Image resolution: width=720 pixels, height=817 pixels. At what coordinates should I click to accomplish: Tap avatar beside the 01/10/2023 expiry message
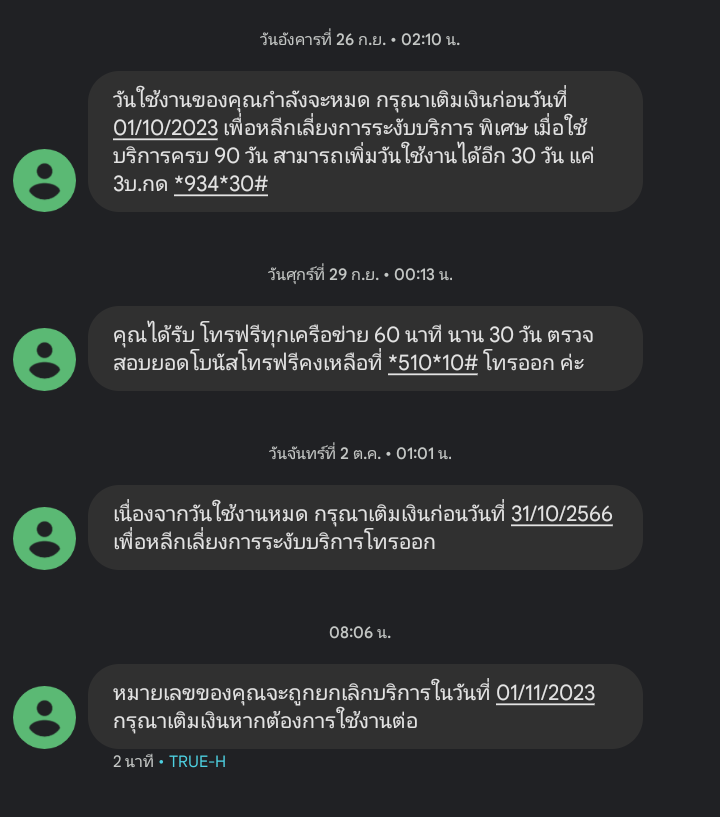click(44, 180)
